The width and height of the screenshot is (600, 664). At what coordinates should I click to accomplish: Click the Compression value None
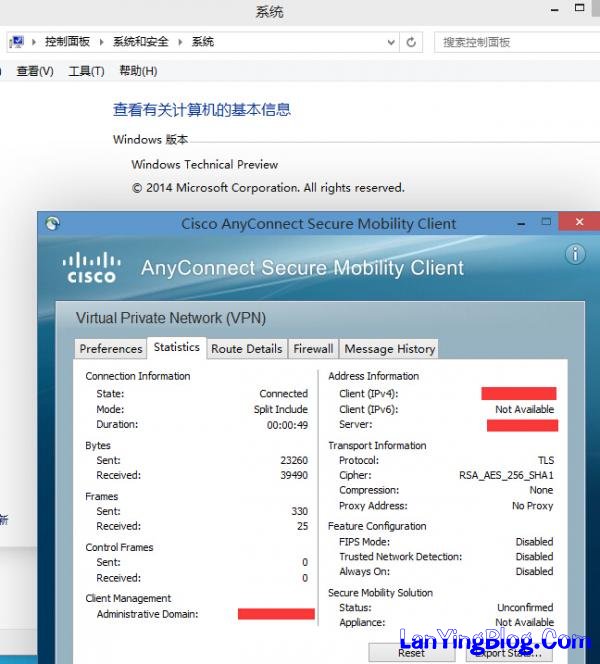pos(541,490)
